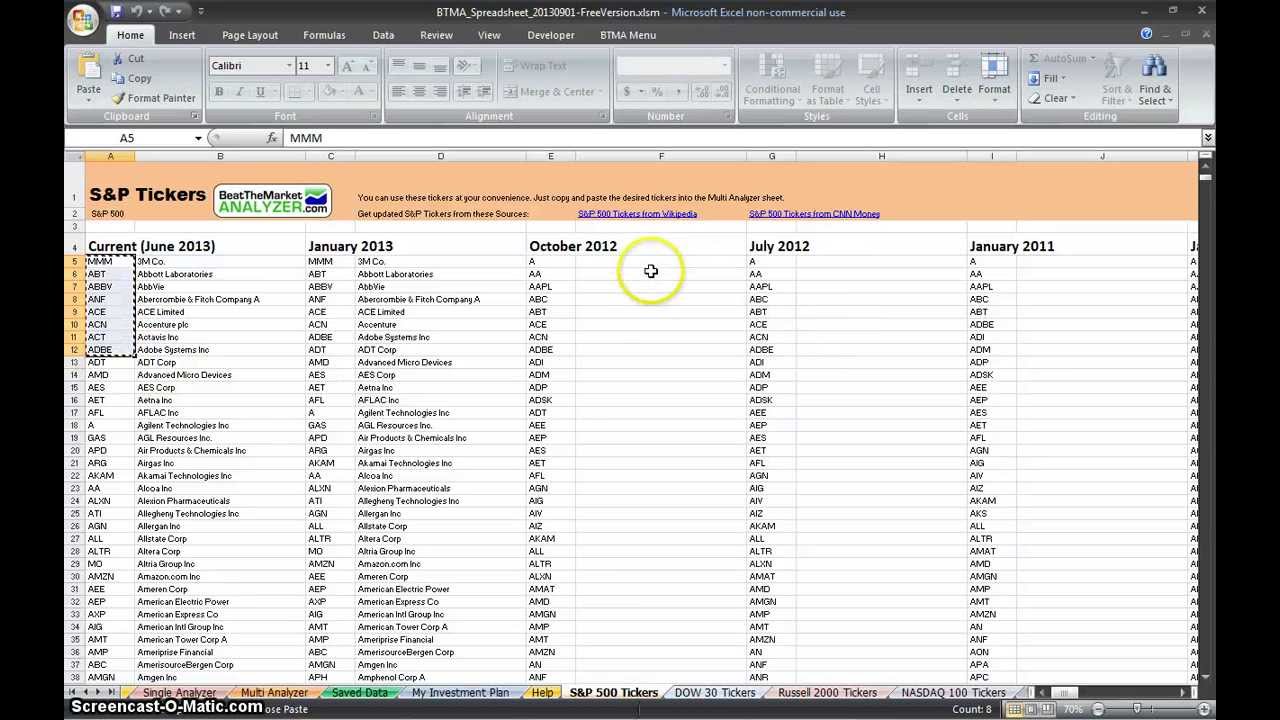Open the Font name dropdown
This screenshot has height=720, width=1280.
(x=289, y=66)
